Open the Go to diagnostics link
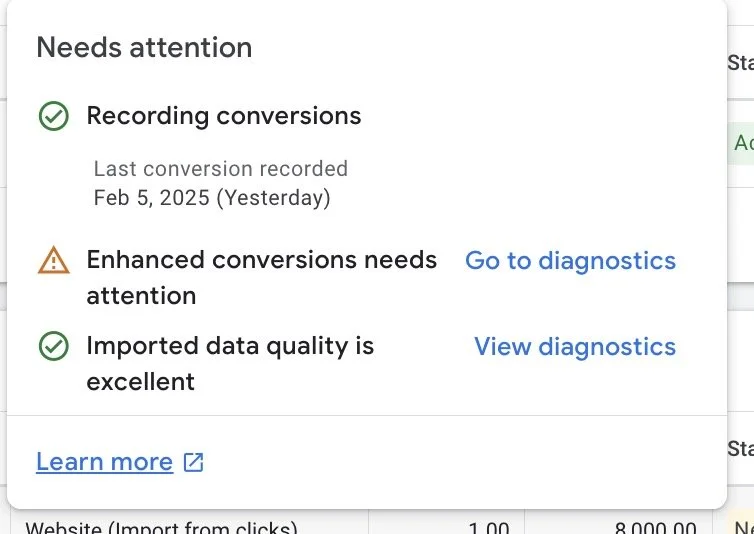Image resolution: width=754 pixels, height=534 pixels. tap(570, 261)
